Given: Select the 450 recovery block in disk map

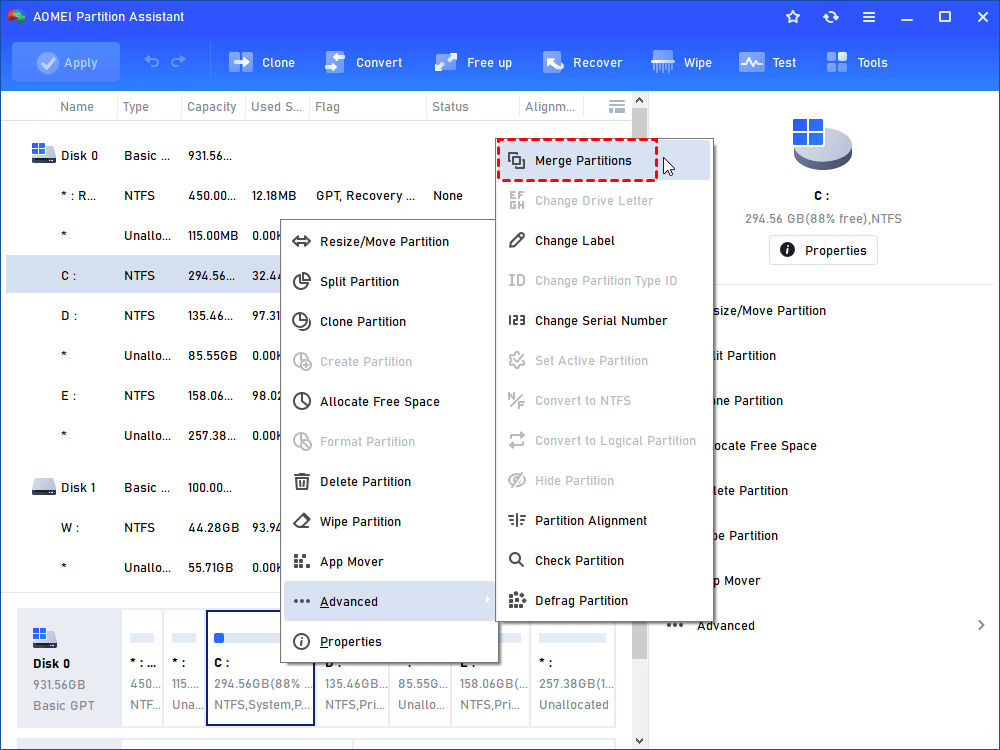Looking at the screenshot, I should (142, 668).
